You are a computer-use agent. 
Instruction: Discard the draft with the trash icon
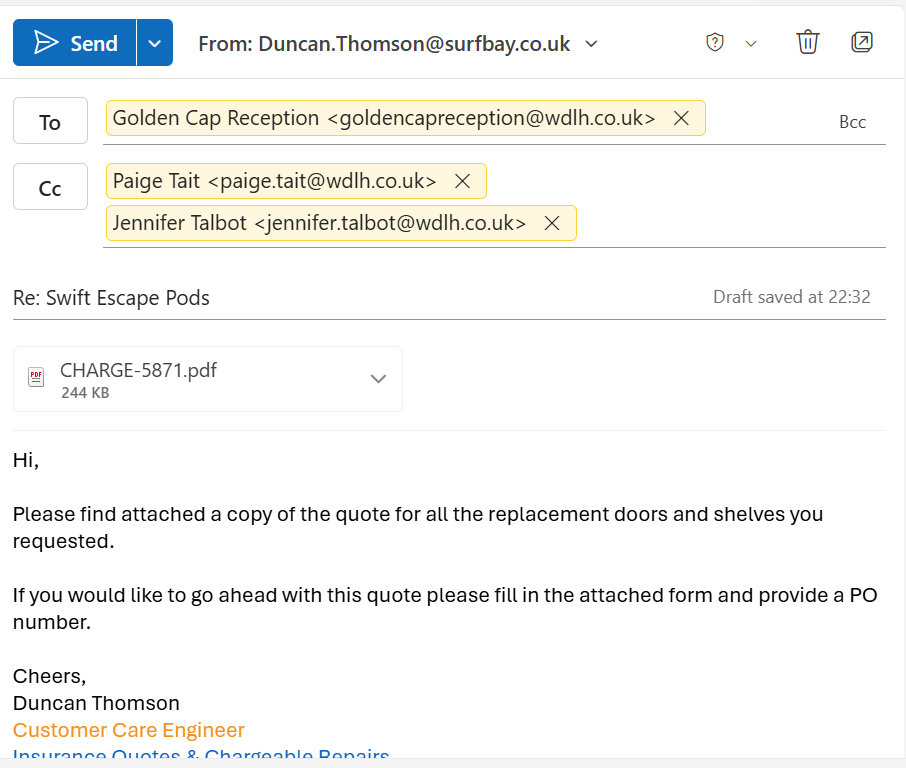[807, 42]
